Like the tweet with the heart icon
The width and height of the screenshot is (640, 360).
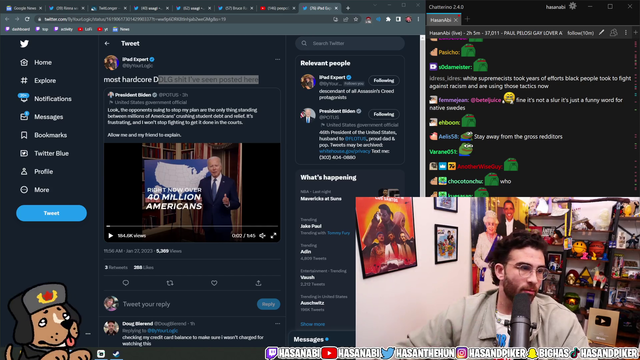point(214,283)
